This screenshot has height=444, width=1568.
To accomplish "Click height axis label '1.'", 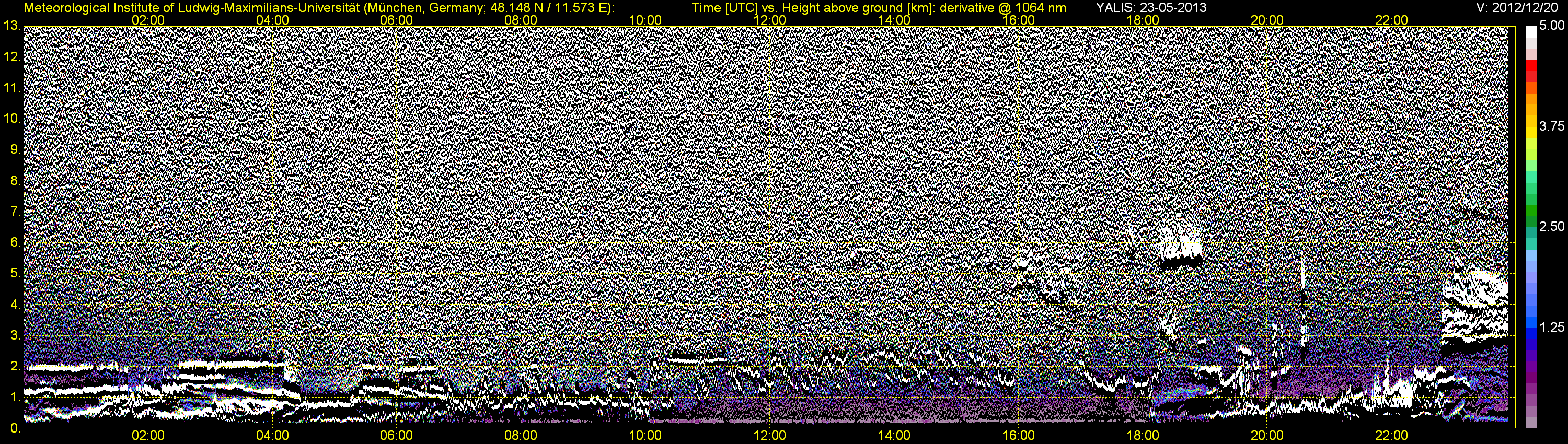I will pyautogui.click(x=15, y=398).
